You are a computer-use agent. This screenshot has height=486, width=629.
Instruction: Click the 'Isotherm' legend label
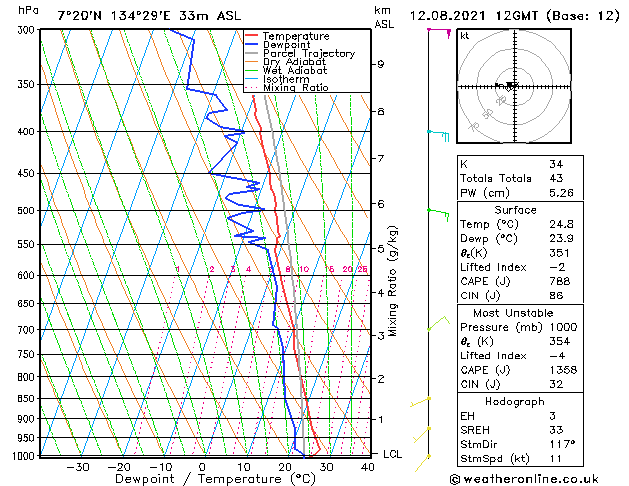(x=286, y=79)
